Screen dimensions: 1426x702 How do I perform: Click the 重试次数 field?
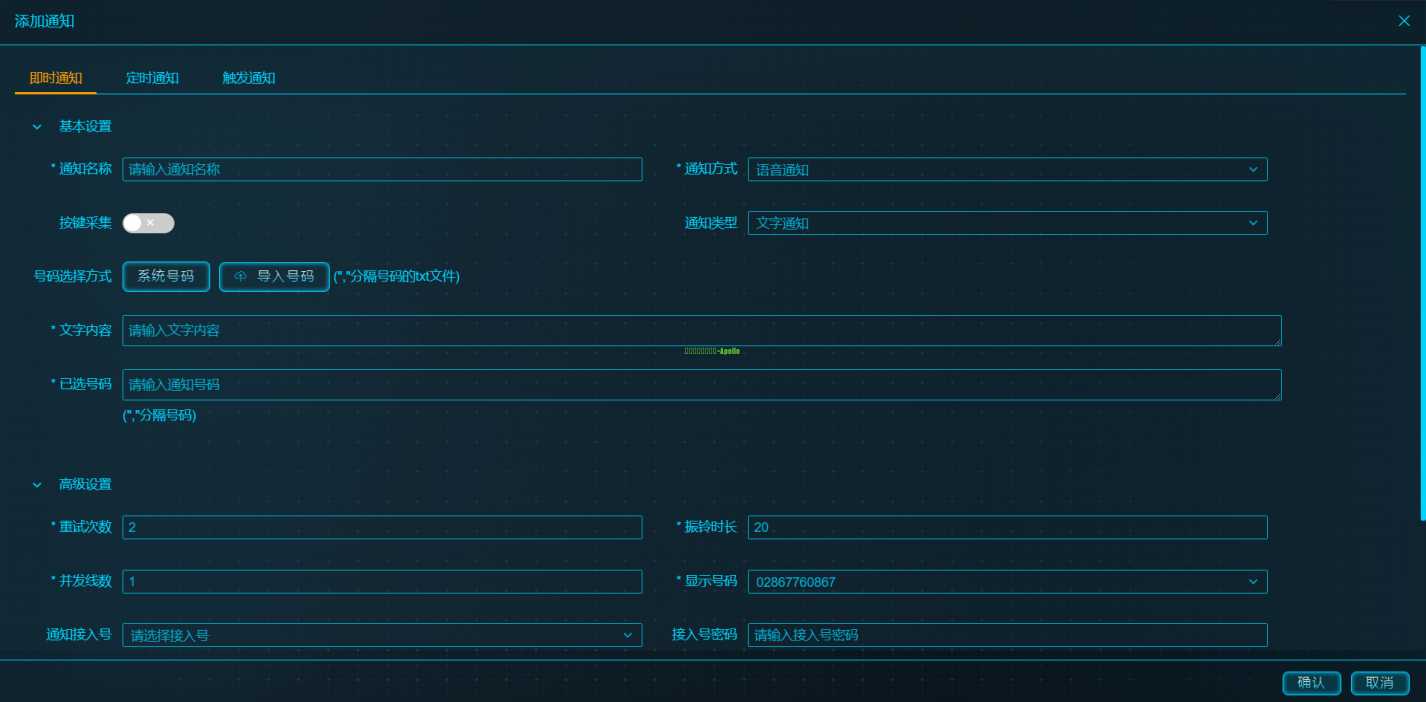[382, 527]
